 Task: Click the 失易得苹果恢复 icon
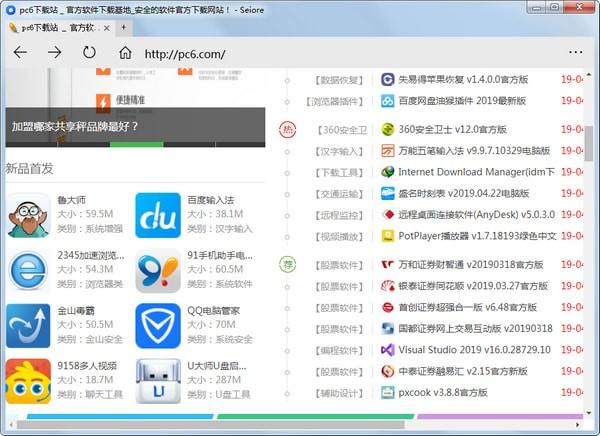(x=388, y=80)
